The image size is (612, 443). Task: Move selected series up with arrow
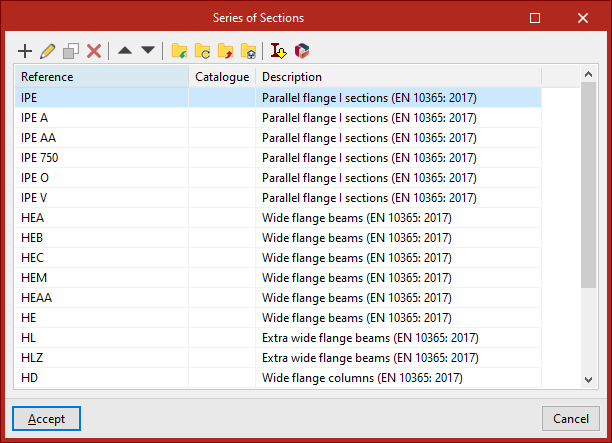point(125,50)
